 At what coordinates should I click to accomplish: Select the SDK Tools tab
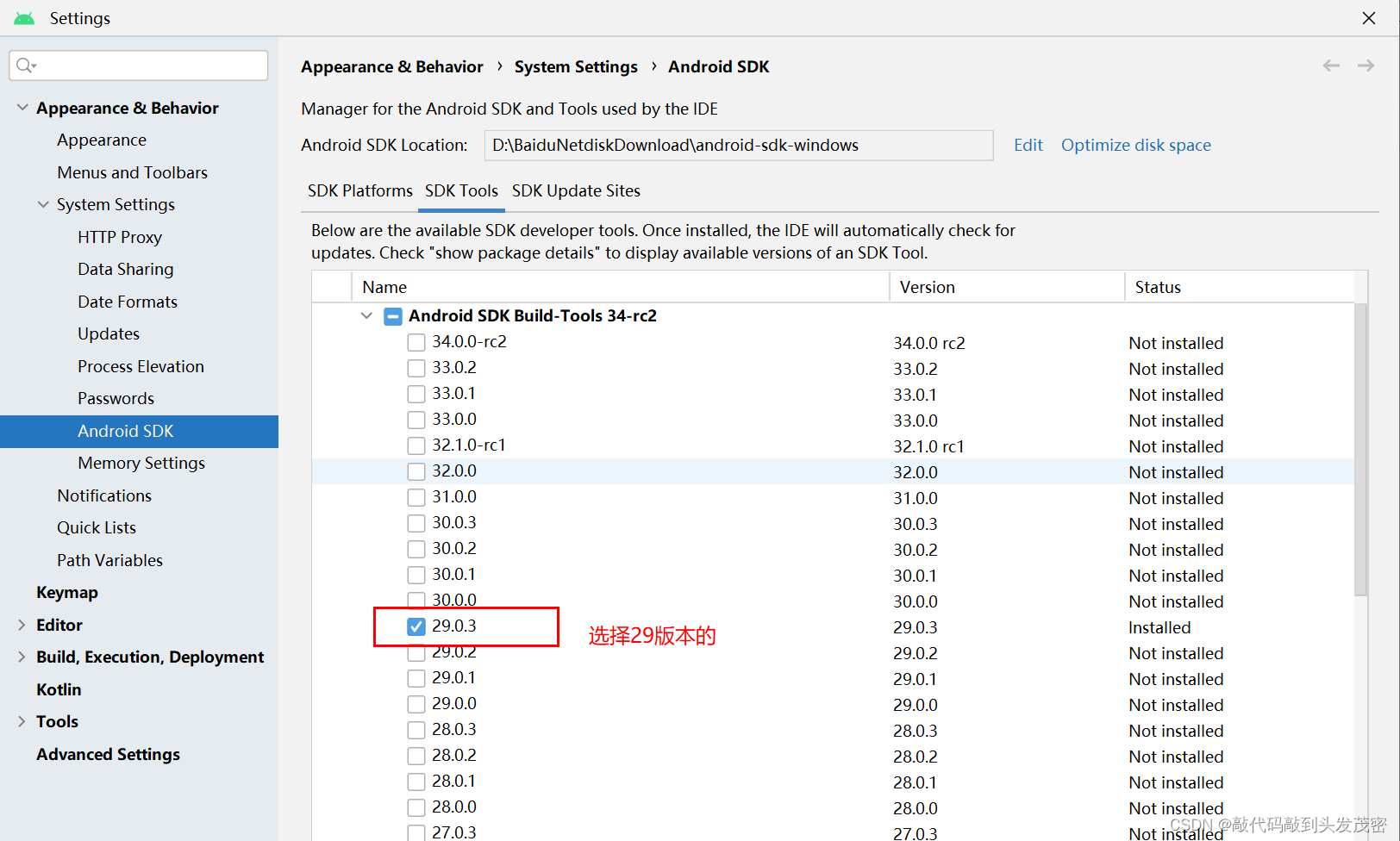click(461, 190)
